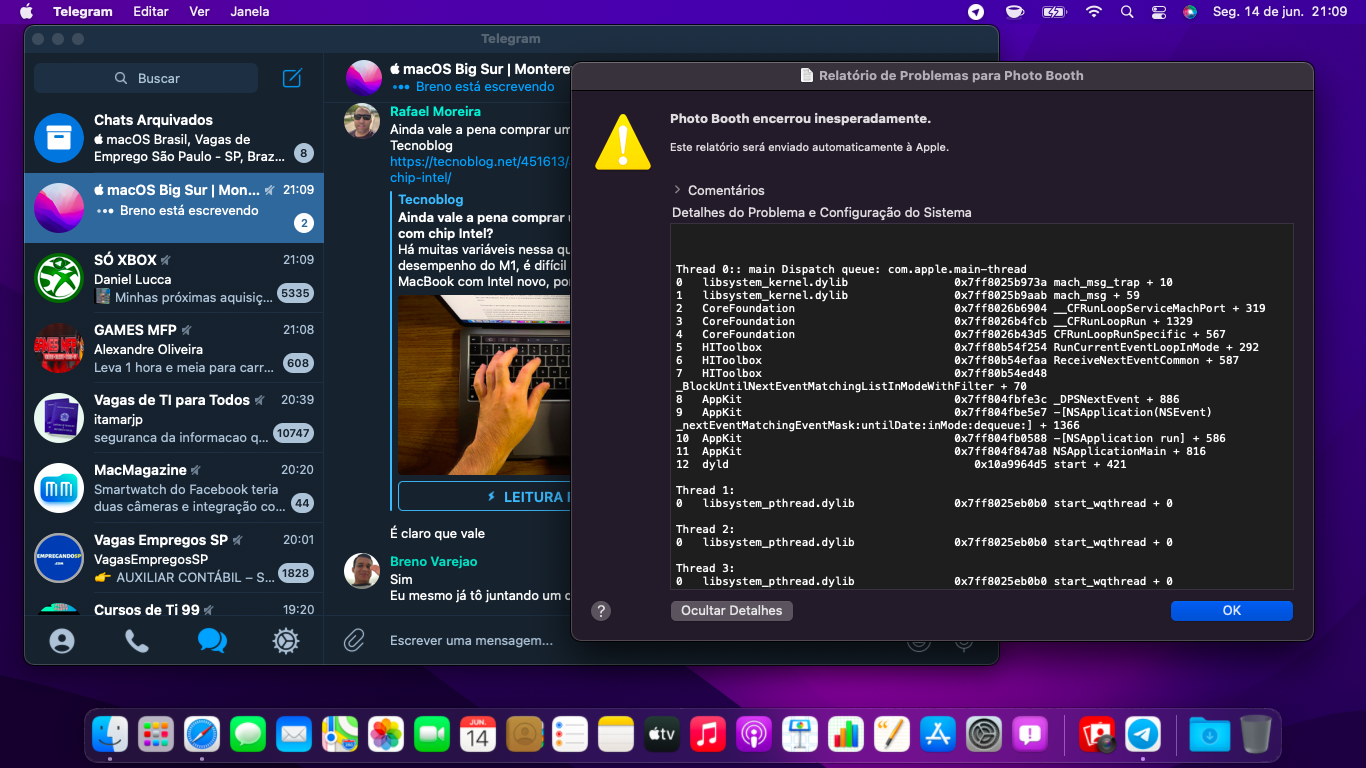1366x768 pixels.
Task: Open Telegram from the Dock
Action: coord(1143,735)
